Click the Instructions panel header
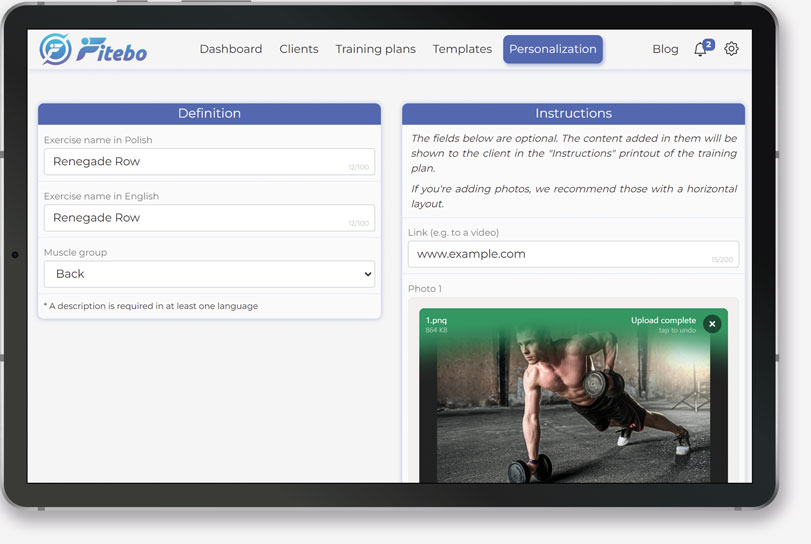 (573, 114)
